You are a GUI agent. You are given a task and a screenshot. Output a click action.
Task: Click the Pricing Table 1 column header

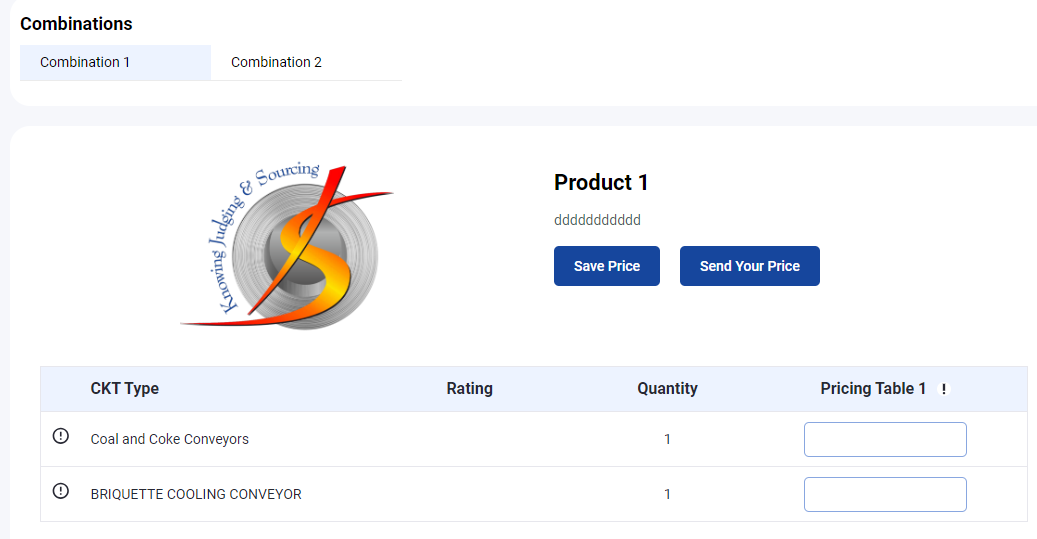coord(873,388)
